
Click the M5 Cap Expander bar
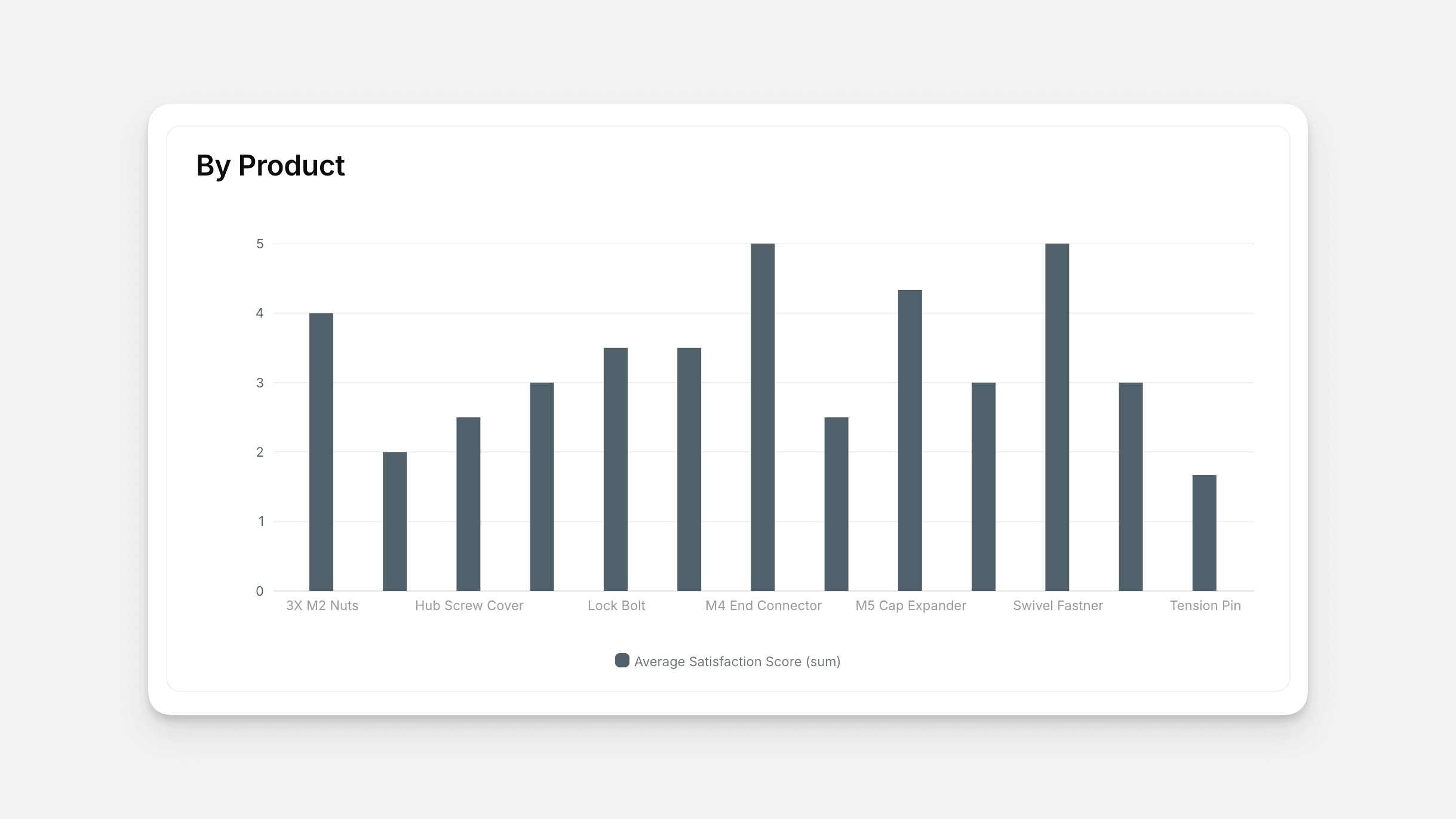coord(910,441)
